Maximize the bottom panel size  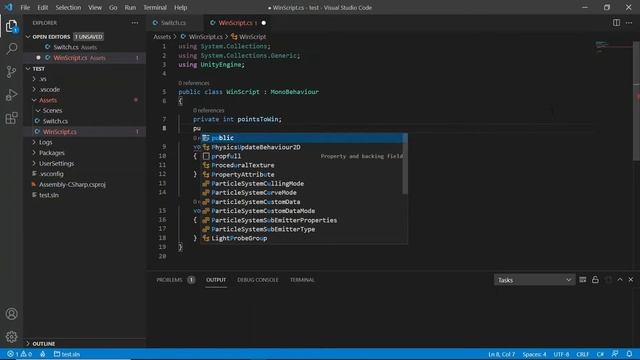click(x=620, y=280)
